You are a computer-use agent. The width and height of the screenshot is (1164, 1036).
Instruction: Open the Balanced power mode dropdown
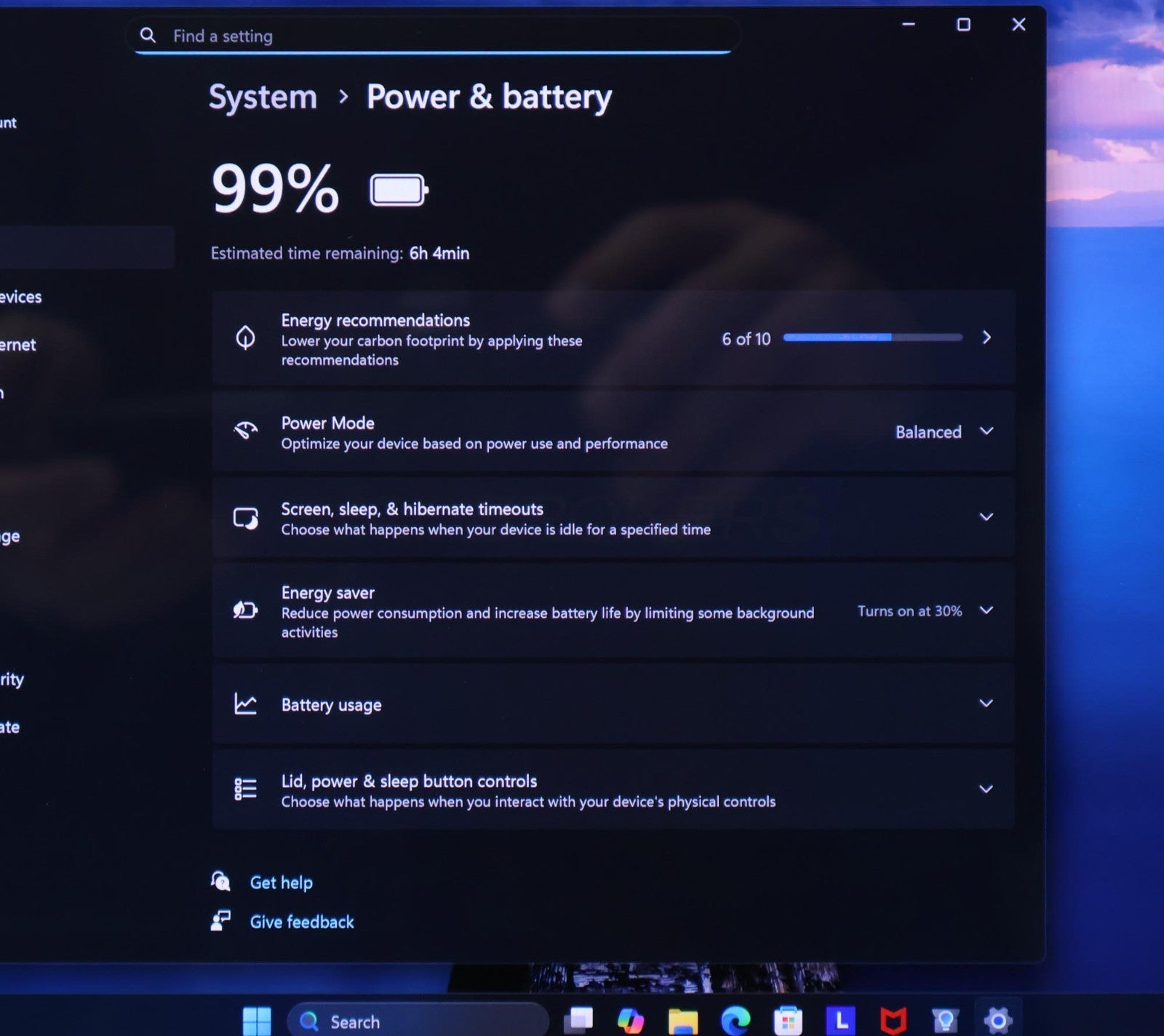[x=944, y=432]
